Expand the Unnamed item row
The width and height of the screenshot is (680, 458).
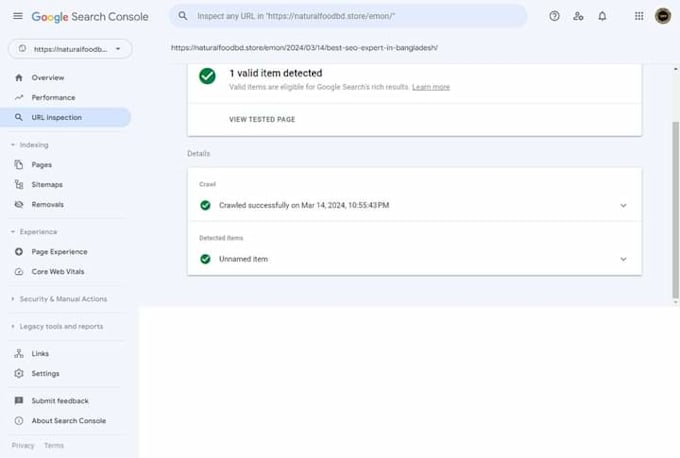tap(414, 259)
